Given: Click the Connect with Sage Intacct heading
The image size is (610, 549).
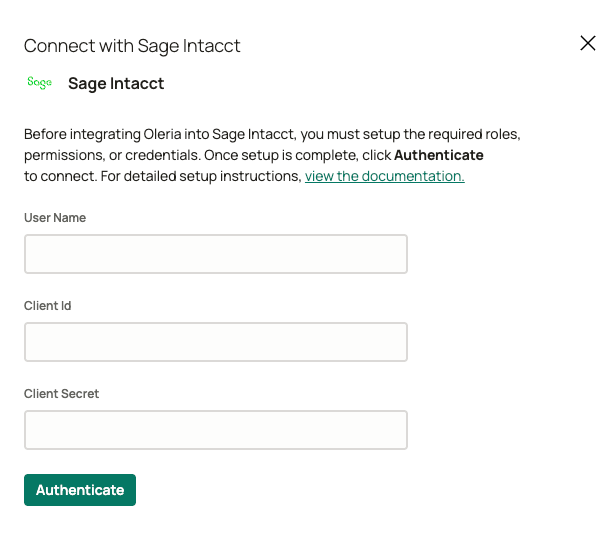Looking at the screenshot, I should coord(132,46).
